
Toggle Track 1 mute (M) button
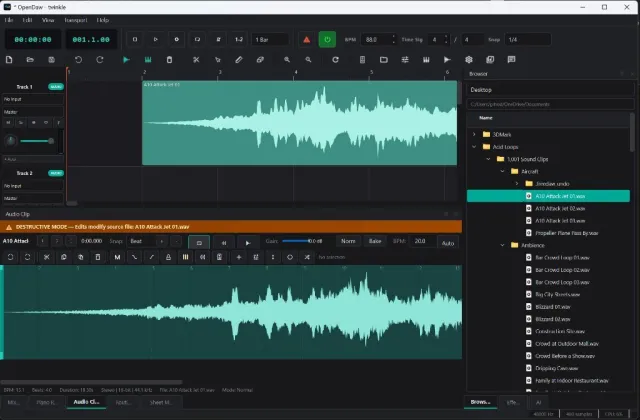8,122
